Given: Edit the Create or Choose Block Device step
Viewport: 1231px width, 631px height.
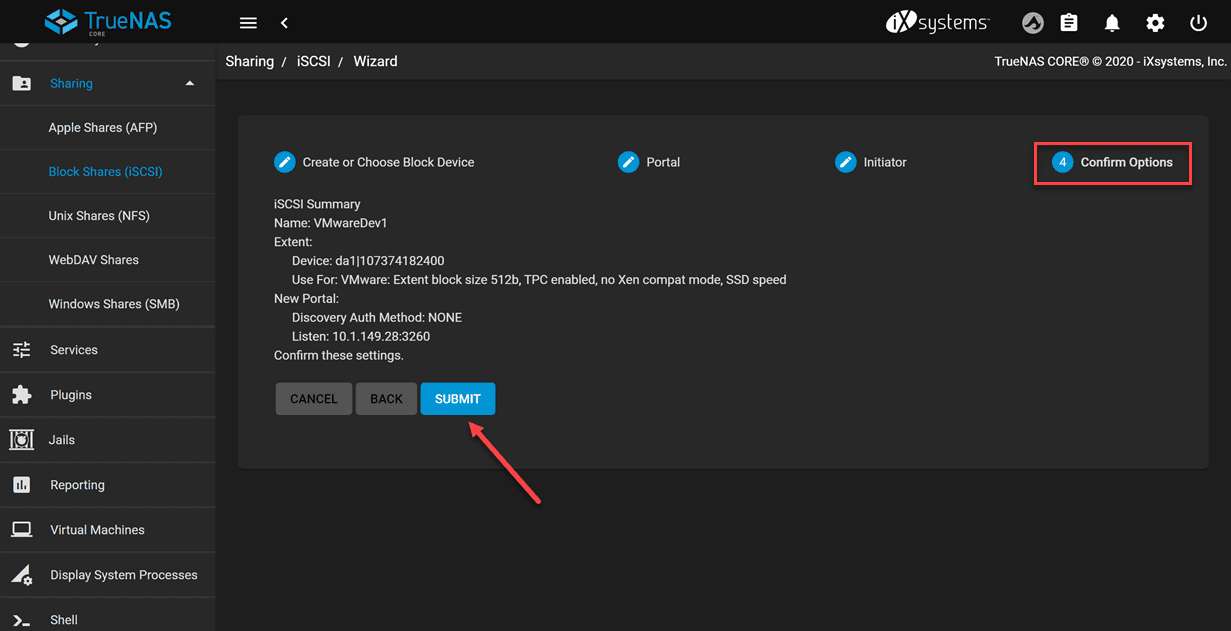Looking at the screenshot, I should pyautogui.click(x=285, y=162).
